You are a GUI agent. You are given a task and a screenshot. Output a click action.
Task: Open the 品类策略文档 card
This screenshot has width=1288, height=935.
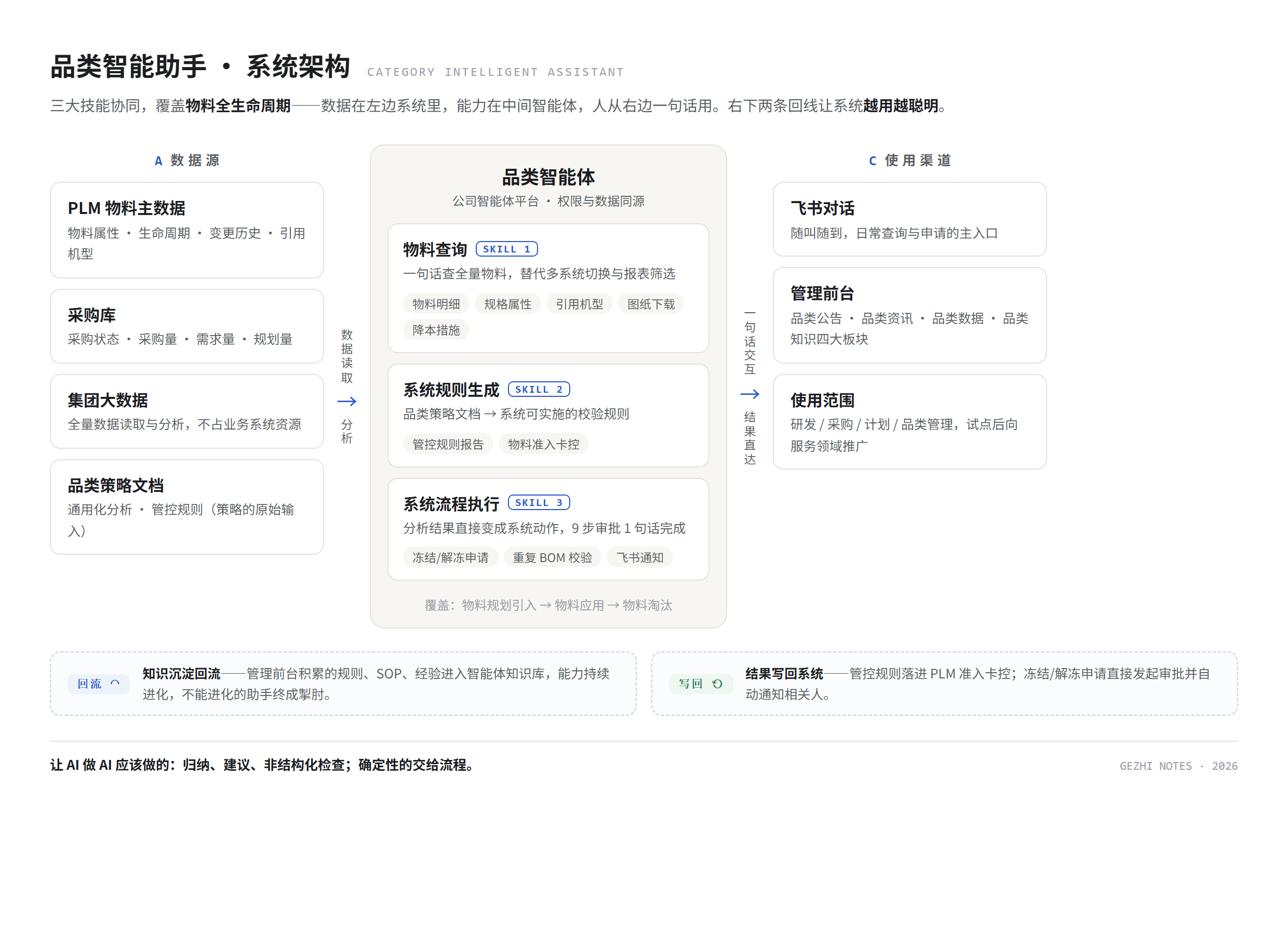[187, 506]
